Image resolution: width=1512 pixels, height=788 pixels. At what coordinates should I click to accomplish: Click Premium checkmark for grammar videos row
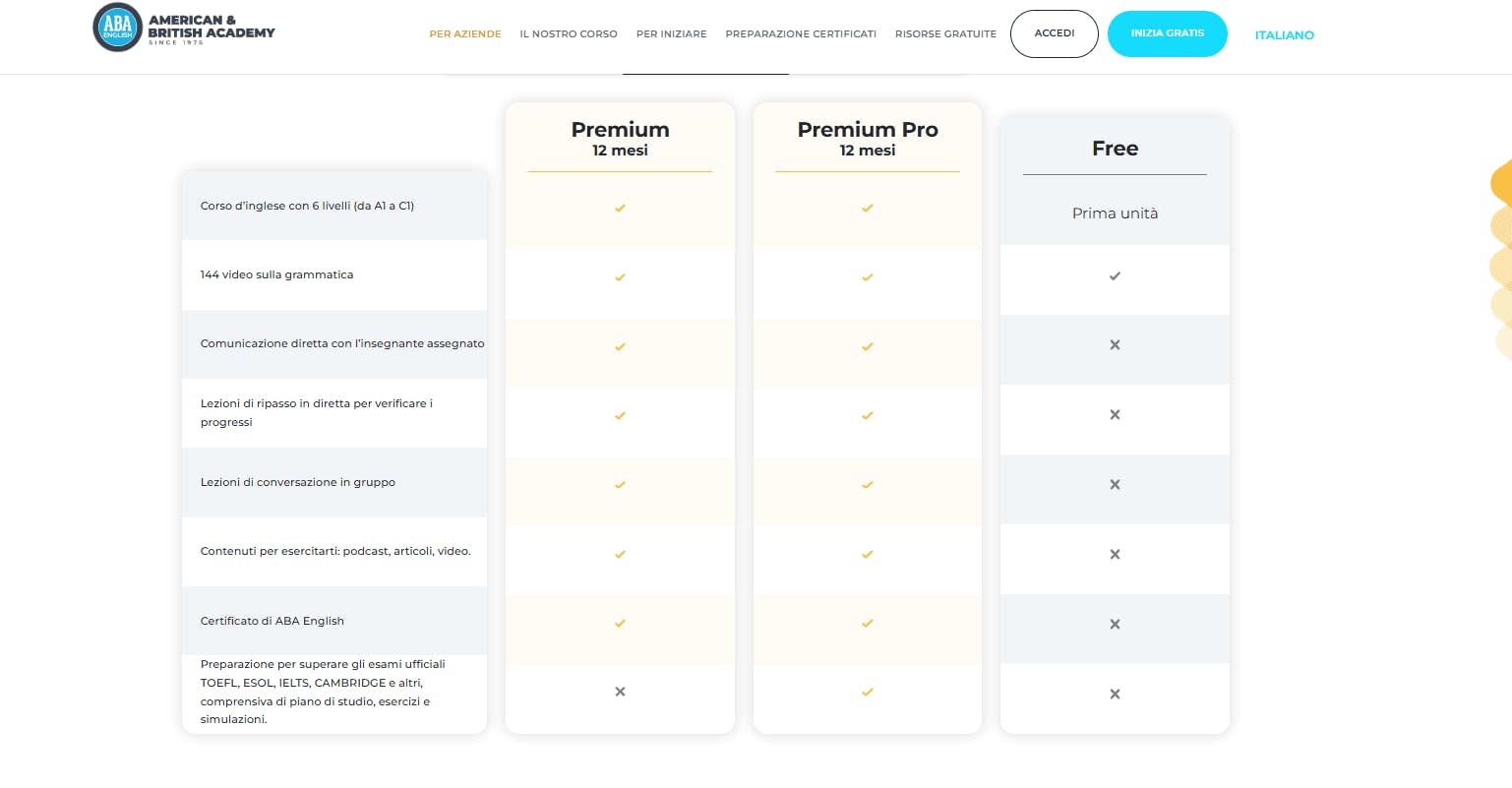[x=620, y=277]
